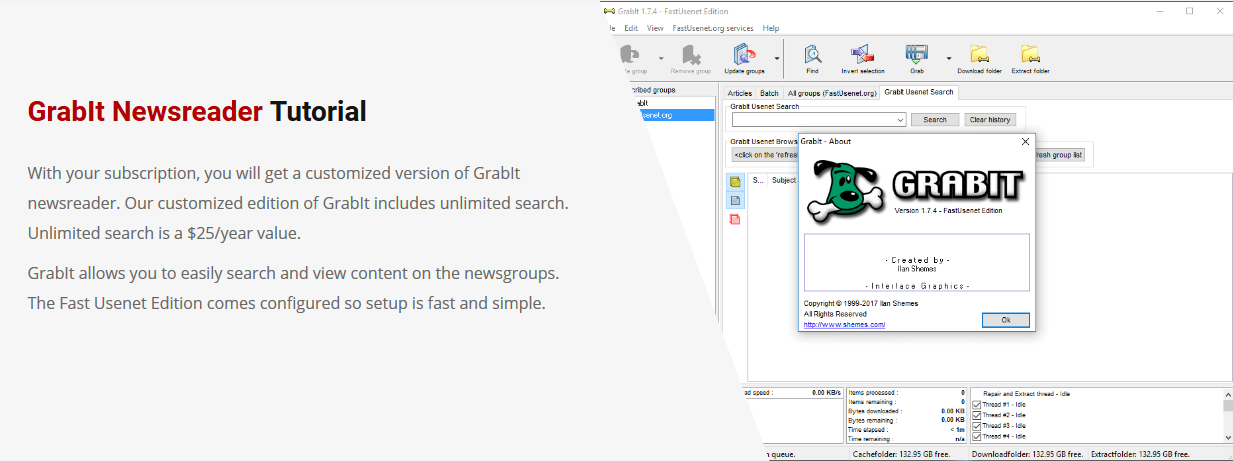Click the 'Time elapsed :' statistic label
This screenshot has height=461, width=1233.
[x=870, y=430]
